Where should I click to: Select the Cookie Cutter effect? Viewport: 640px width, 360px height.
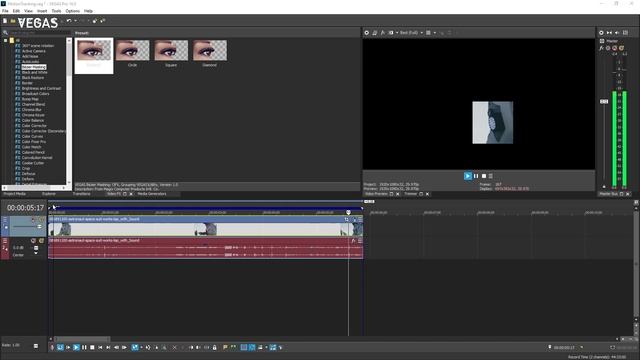coord(33,163)
